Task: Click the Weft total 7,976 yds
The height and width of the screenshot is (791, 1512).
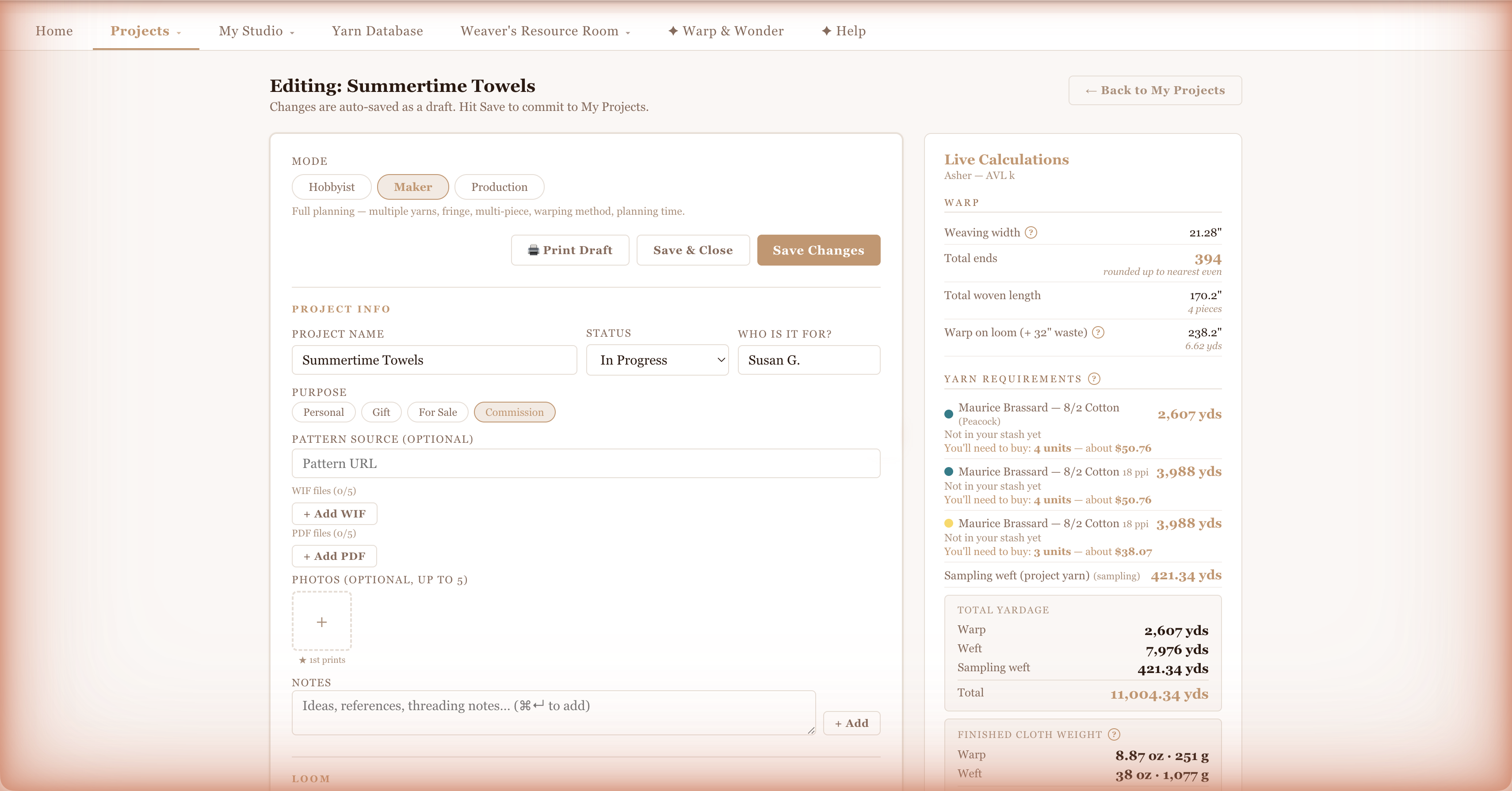Action: point(1176,649)
